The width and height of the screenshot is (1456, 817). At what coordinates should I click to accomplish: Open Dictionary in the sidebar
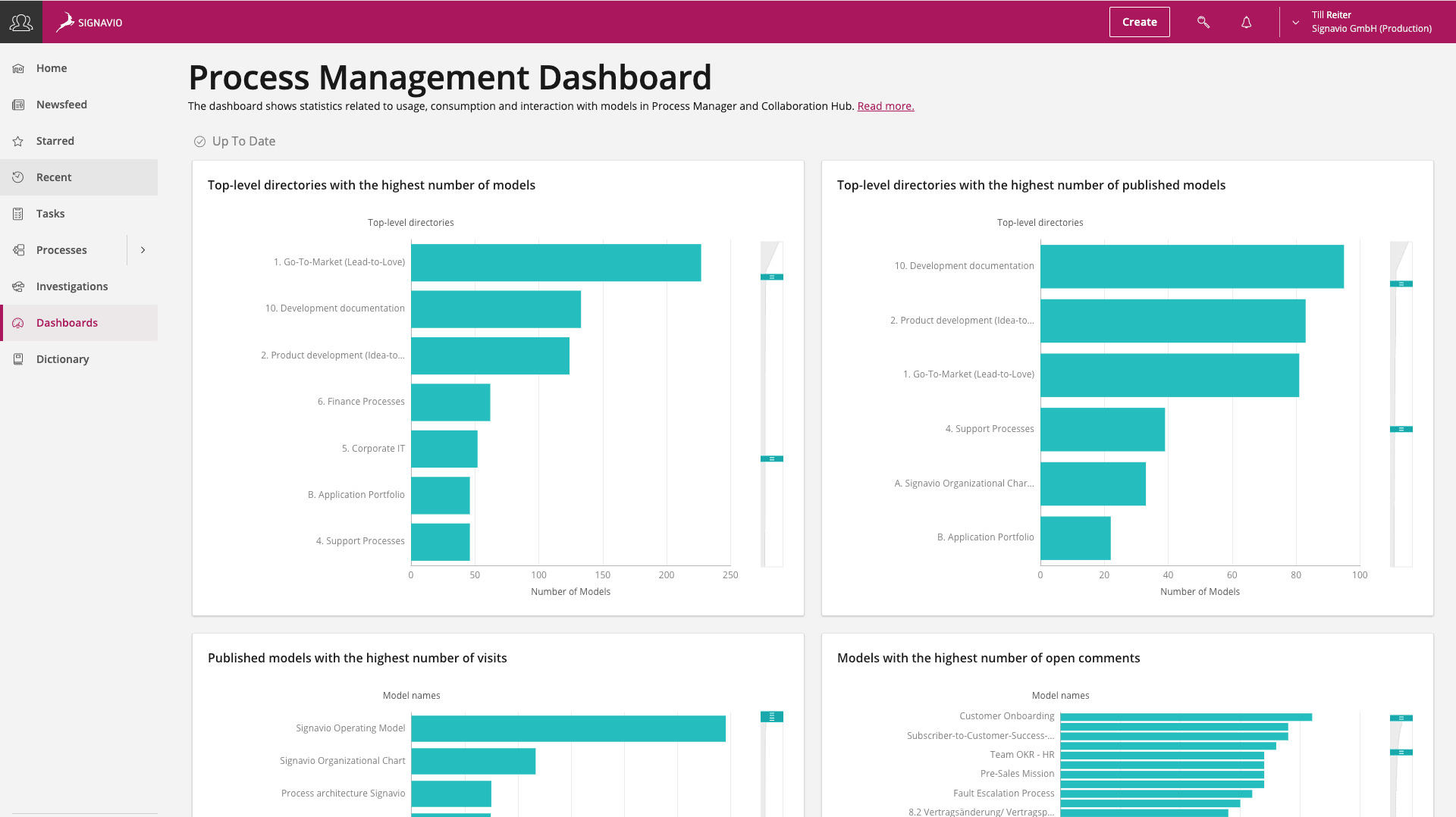[79, 359]
